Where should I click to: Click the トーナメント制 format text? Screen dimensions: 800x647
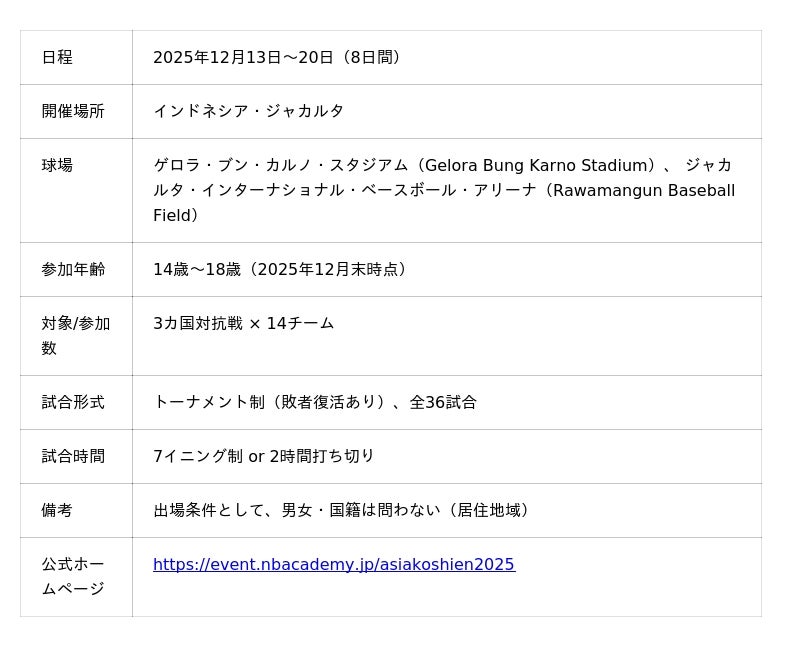(208, 402)
